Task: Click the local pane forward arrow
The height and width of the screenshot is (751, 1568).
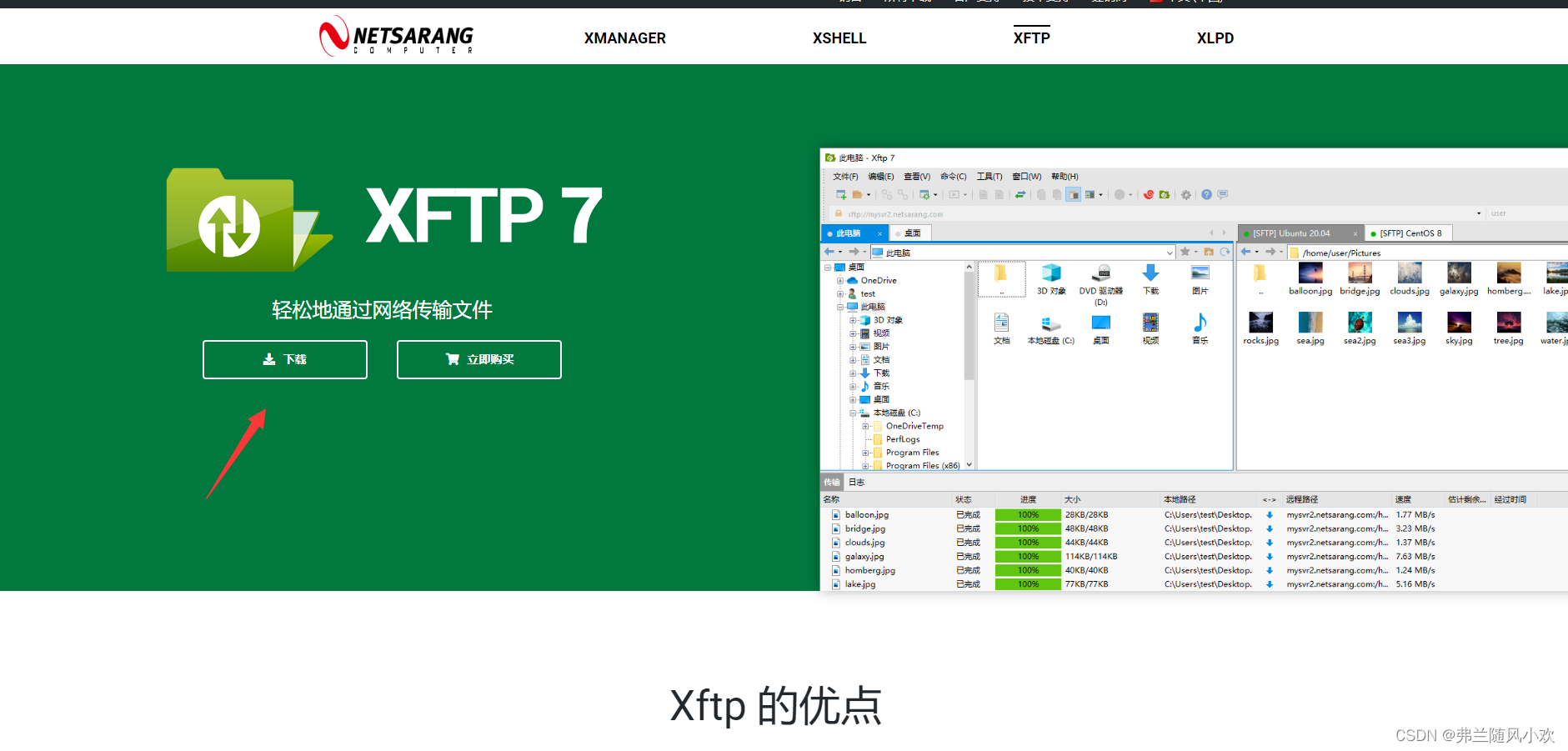Action: coord(854,252)
